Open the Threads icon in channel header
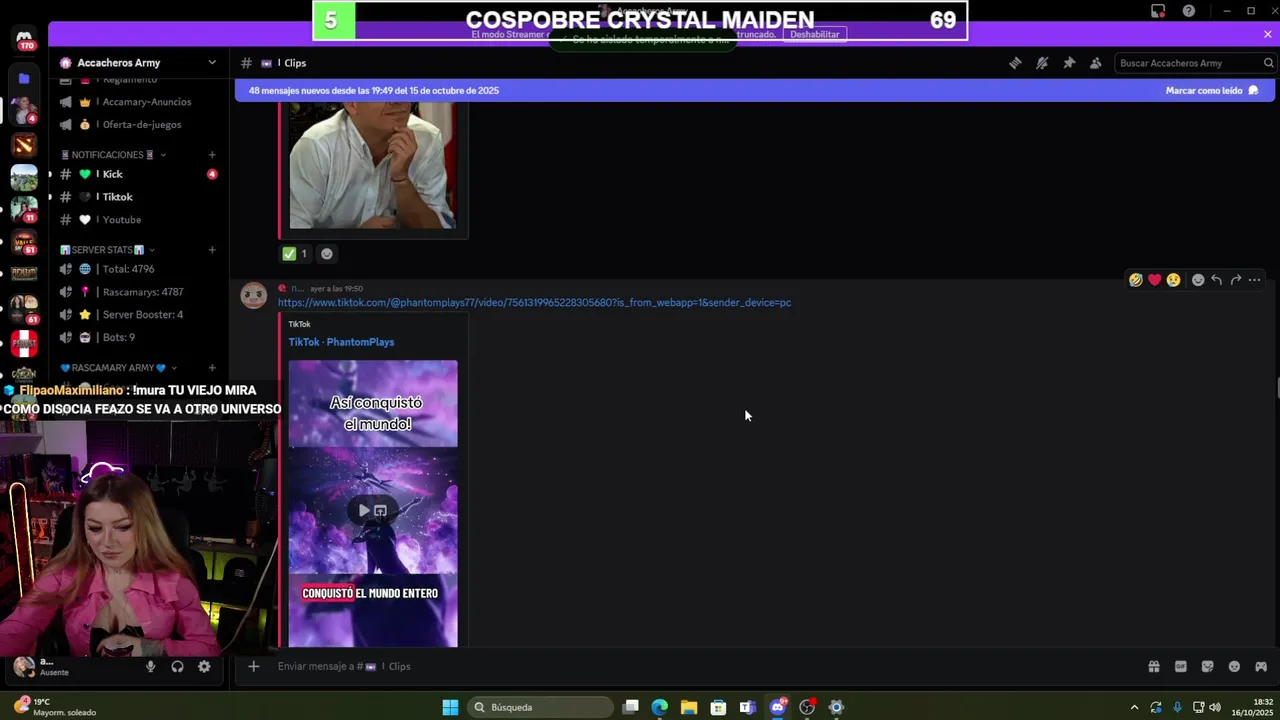This screenshot has width=1280, height=720. pos(1015,63)
